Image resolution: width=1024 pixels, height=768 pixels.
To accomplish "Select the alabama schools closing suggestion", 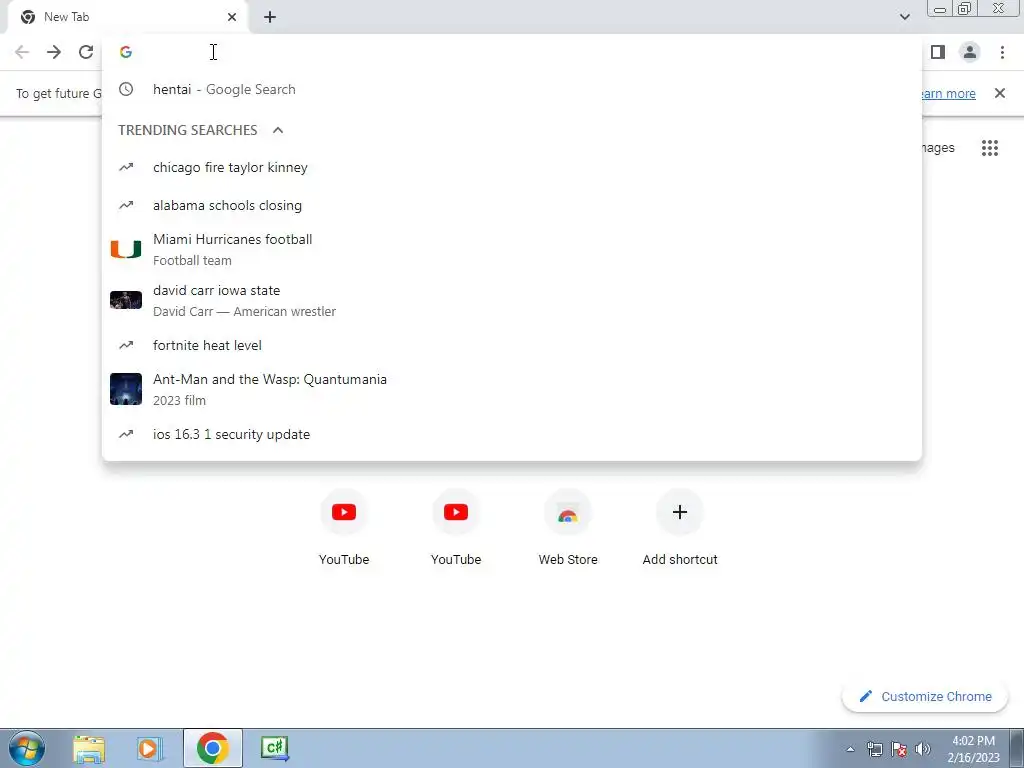I will (512, 205).
